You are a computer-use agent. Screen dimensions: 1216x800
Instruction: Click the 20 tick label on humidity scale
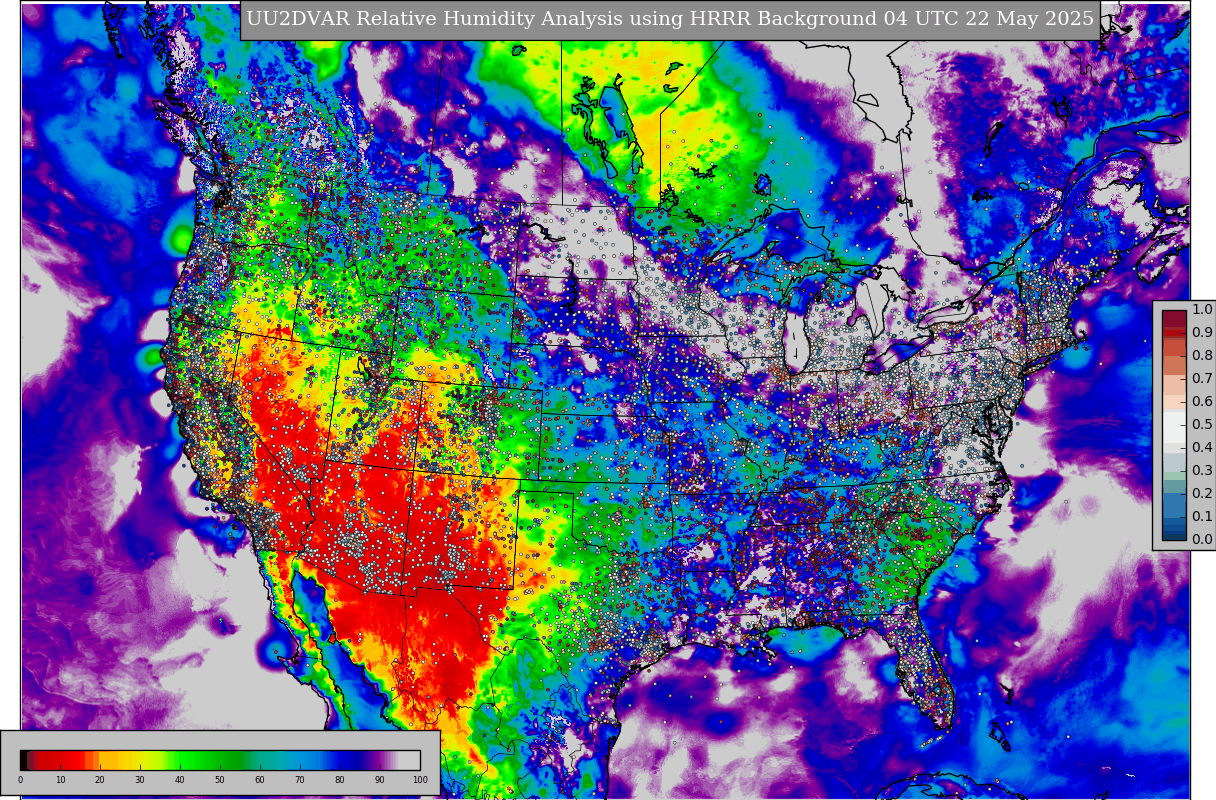pyautogui.click(x=100, y=780)
